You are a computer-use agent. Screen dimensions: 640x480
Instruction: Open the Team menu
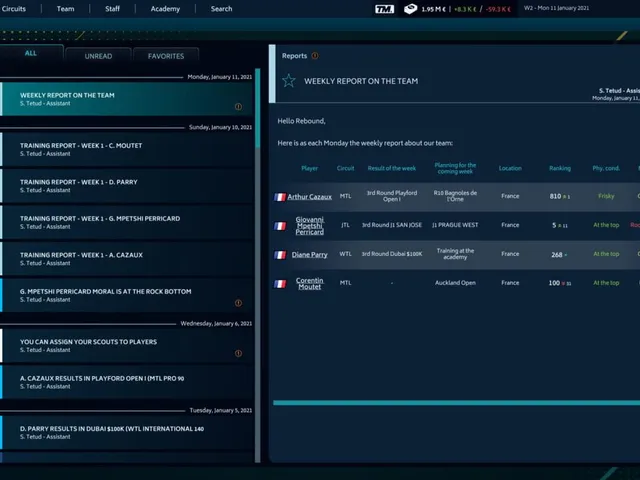click(65, 9)
